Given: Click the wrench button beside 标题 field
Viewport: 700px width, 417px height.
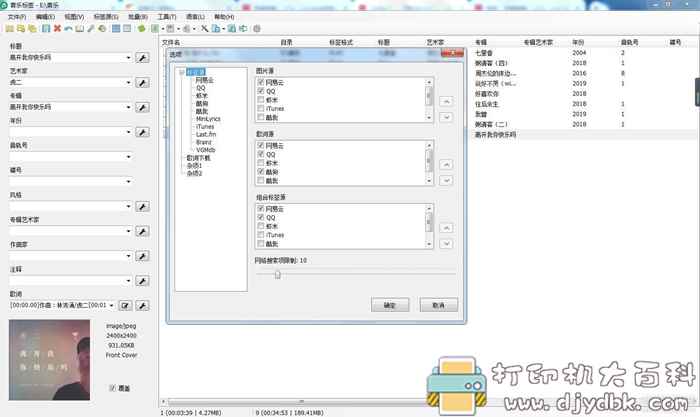Looking at the screenshot, I should coord(142,58).
